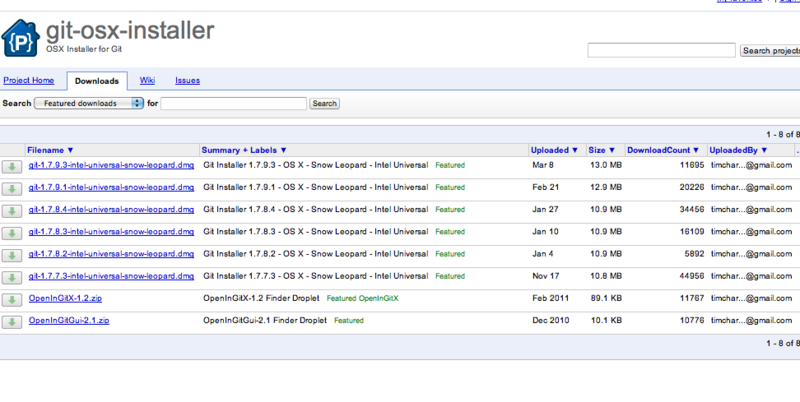The height and width of the screenshot is (402, 800).
Task: Click the green OpenInGitX label
Action: point(379,298)
